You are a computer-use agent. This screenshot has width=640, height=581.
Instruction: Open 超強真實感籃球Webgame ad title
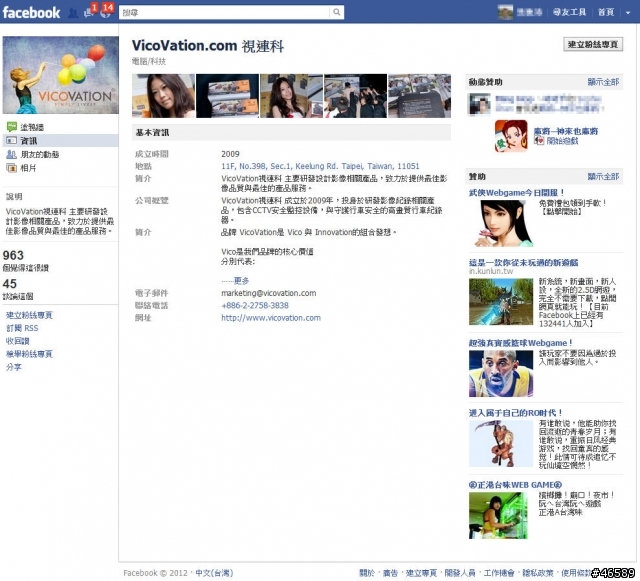[520, 343]
